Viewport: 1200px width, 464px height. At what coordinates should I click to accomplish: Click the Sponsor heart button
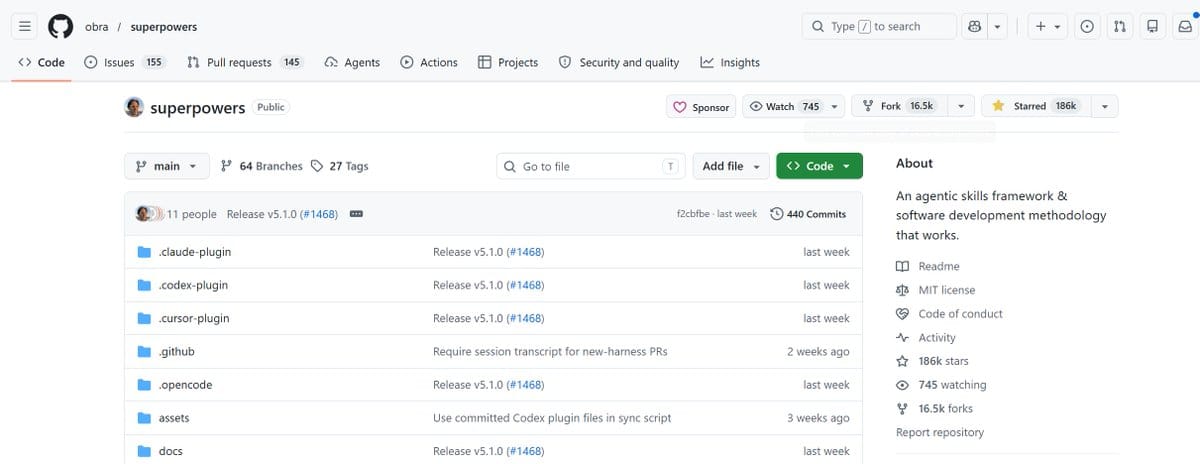tap(701, 107)
